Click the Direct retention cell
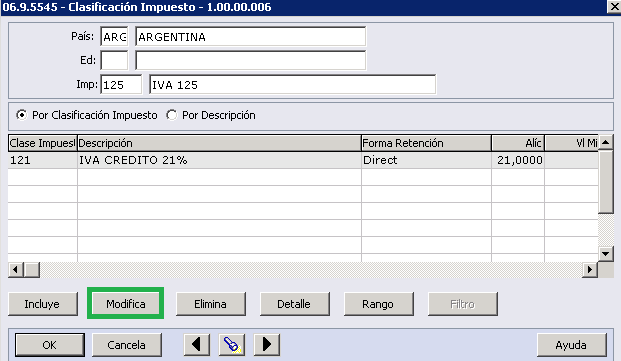Image resolution: width=621 pixels, height=361 pixels. click(426, 160)
